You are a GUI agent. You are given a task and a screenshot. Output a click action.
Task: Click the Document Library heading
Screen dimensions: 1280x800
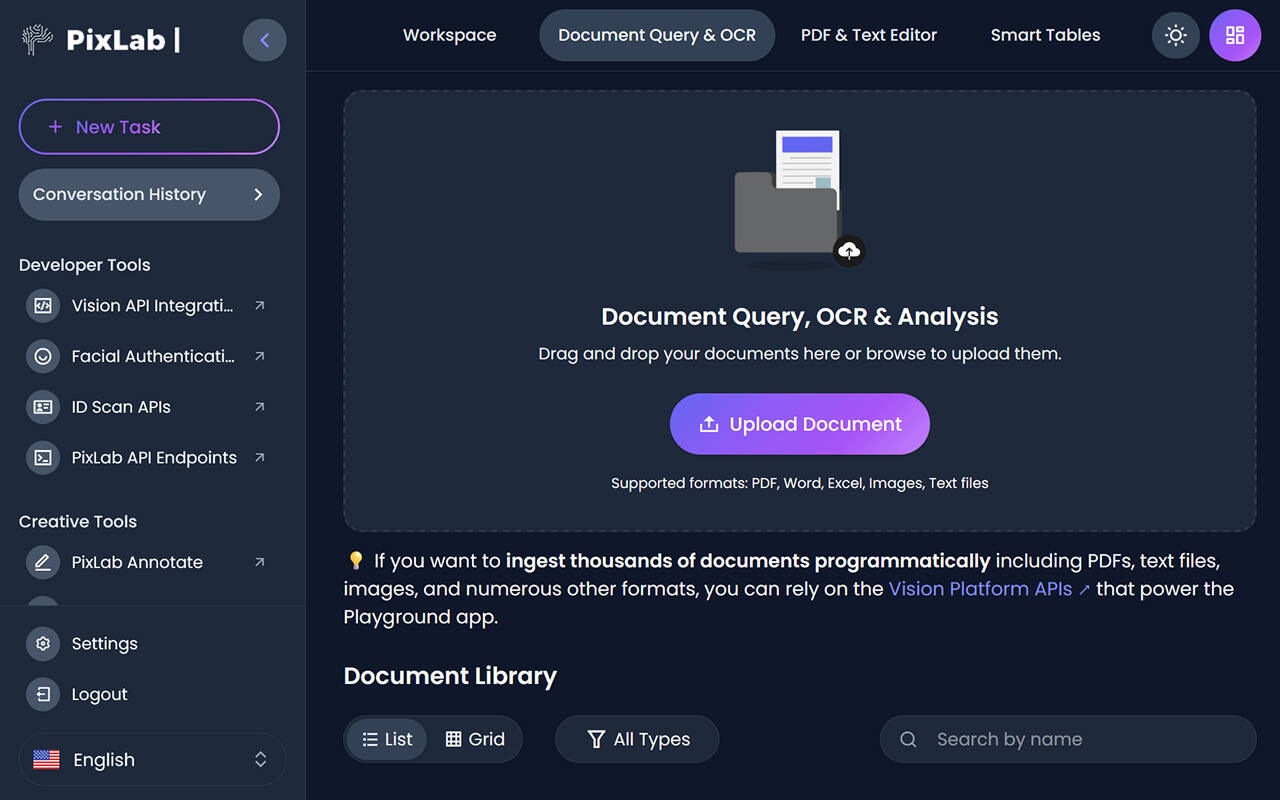point(450,676)
